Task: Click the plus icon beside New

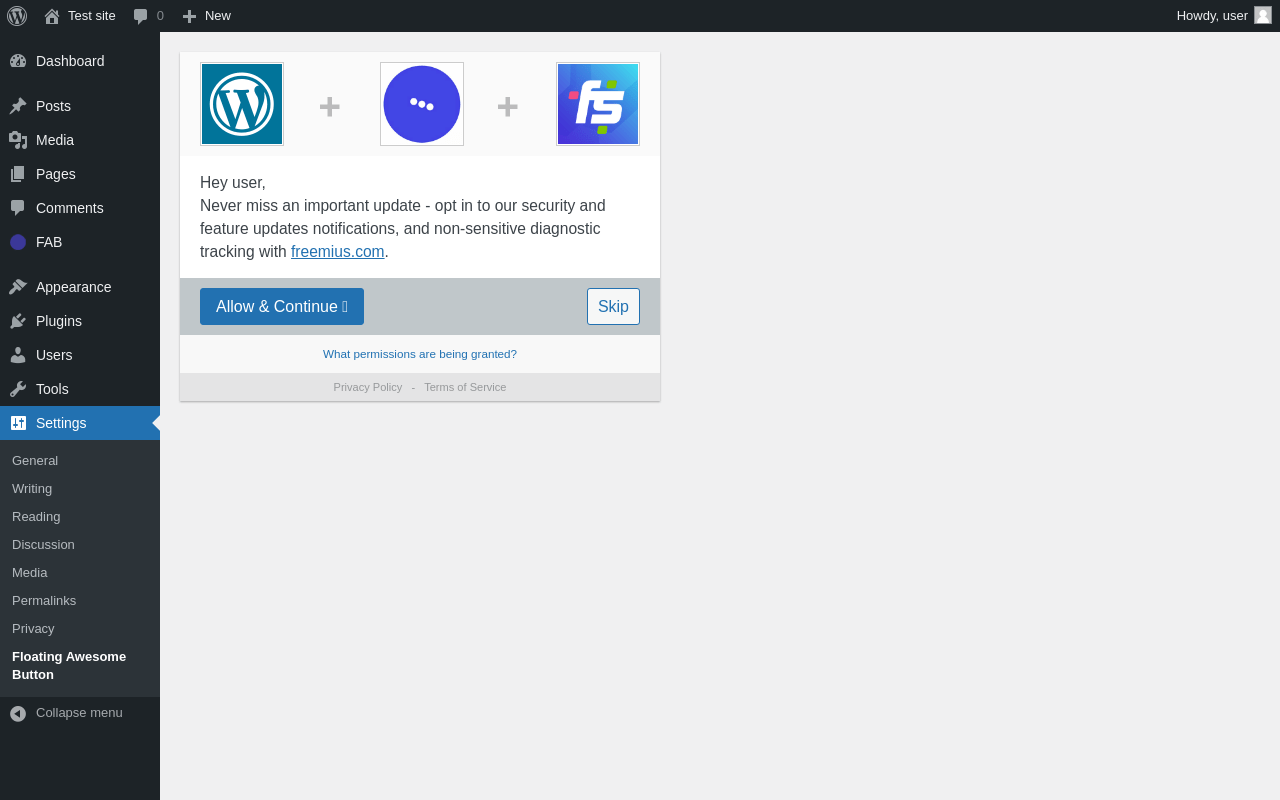Action: (x=189, y=16)
